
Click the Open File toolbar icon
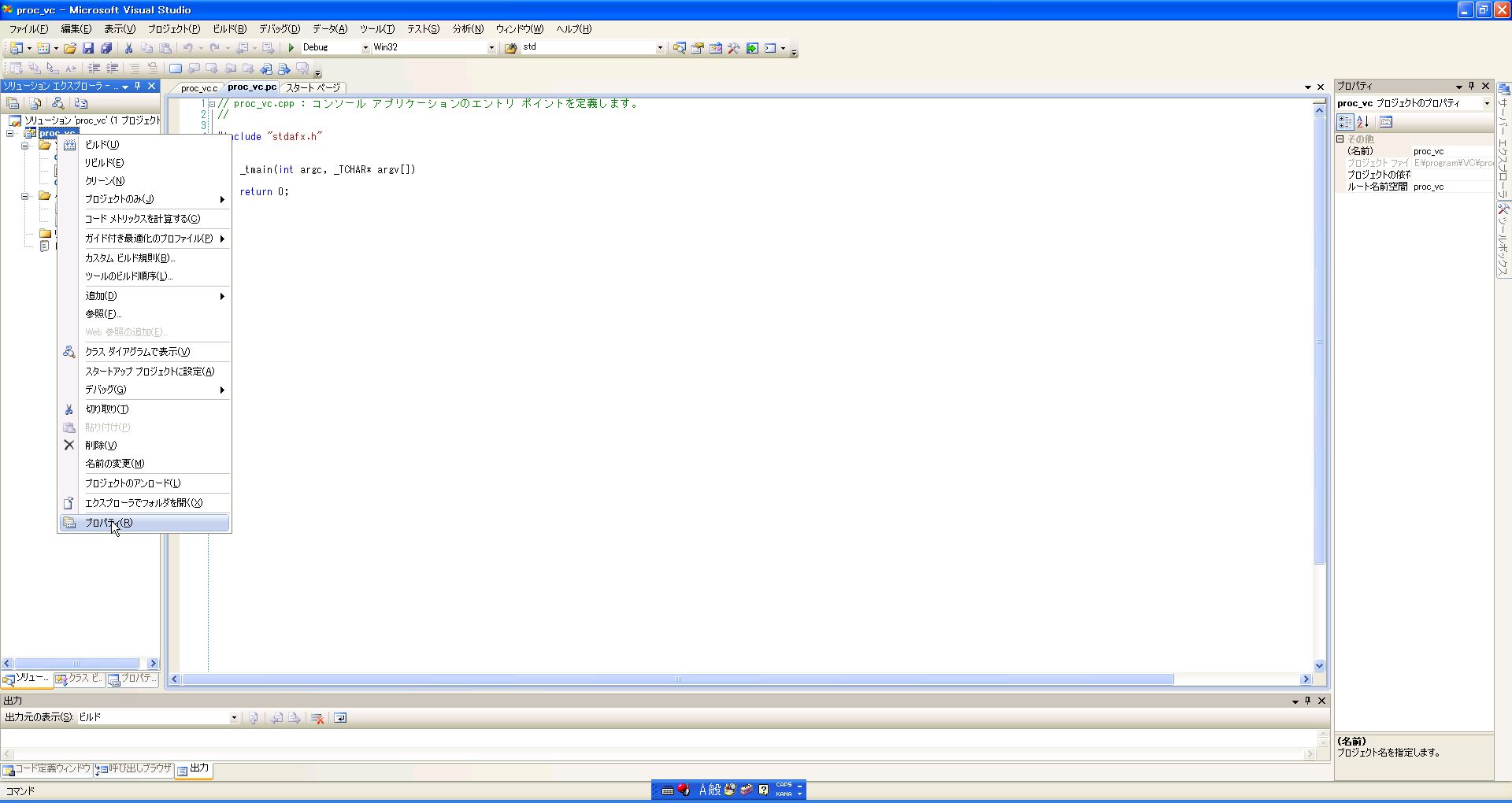pyautogui.click(x=70, y=48)
